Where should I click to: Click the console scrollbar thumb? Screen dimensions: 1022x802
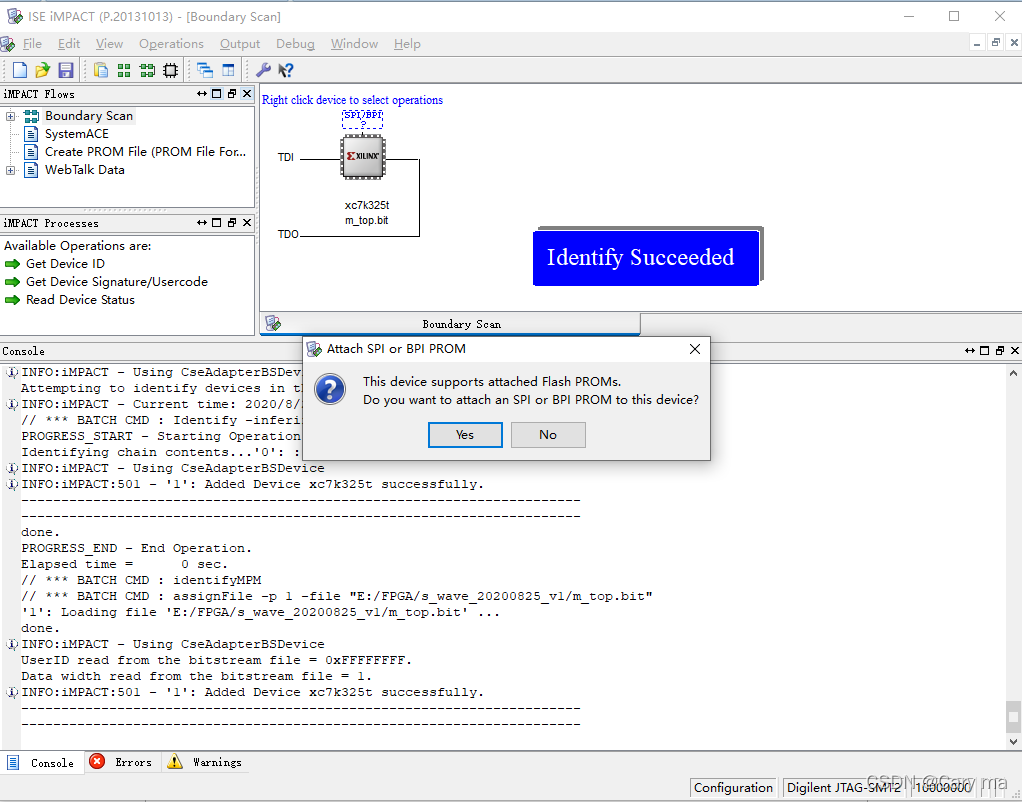[x=1013, y=717]
